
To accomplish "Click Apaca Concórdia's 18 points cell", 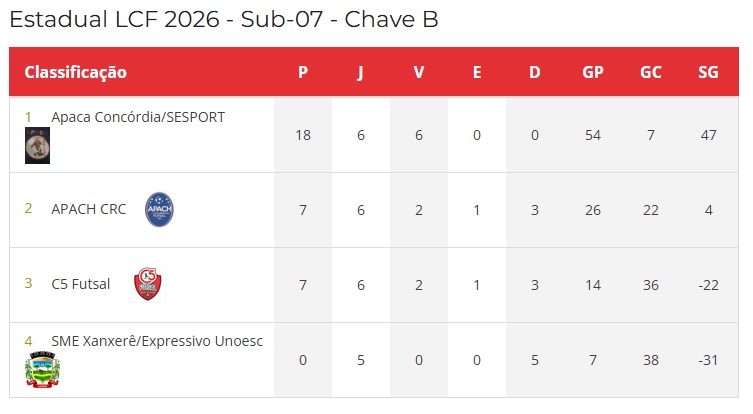I will (303, 135).
